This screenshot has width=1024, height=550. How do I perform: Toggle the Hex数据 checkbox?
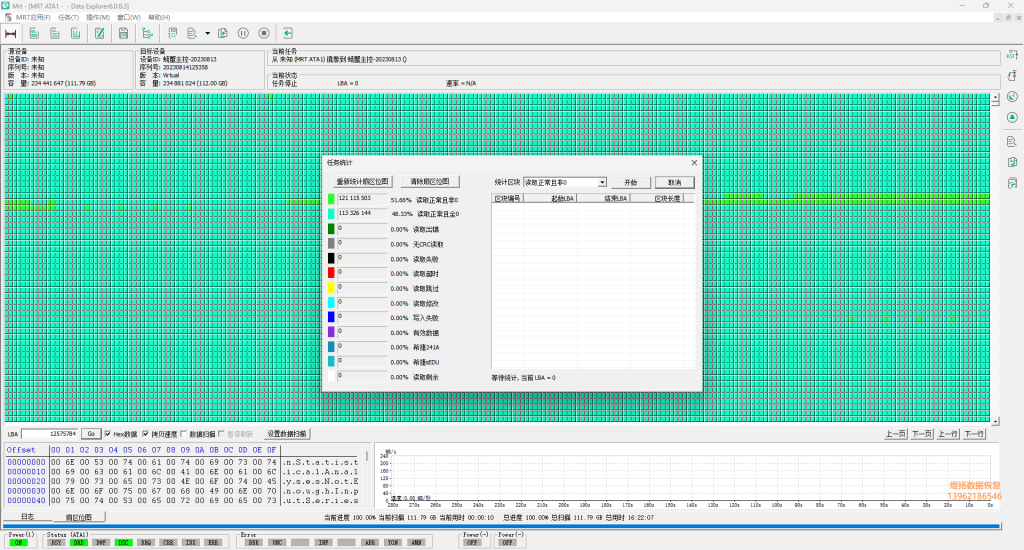pos(108,434)
